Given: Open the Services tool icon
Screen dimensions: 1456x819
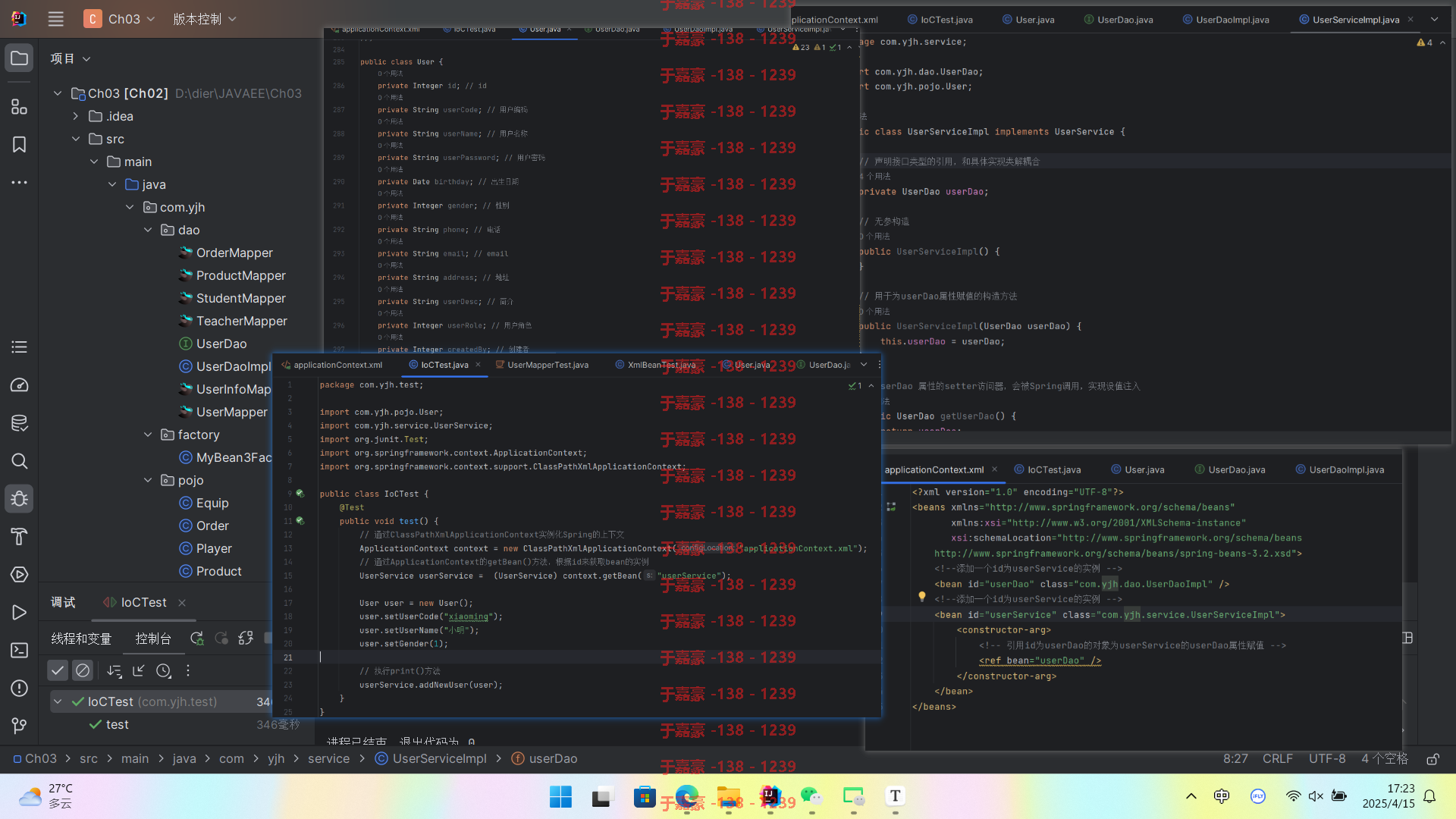Looking at the screenshot, I should point(19,575).
